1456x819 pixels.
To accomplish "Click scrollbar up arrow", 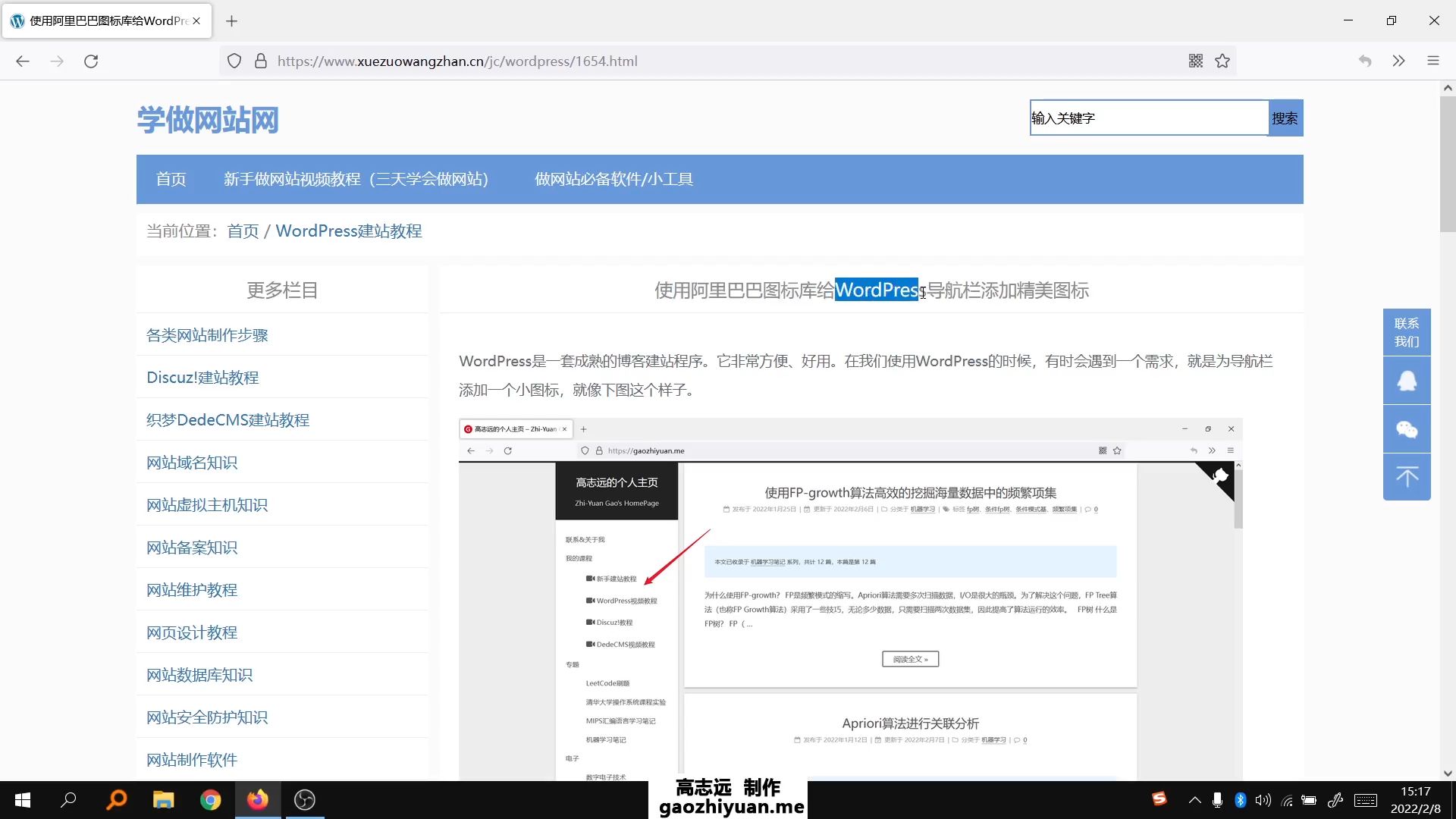I will click(x=1448, y=88).
